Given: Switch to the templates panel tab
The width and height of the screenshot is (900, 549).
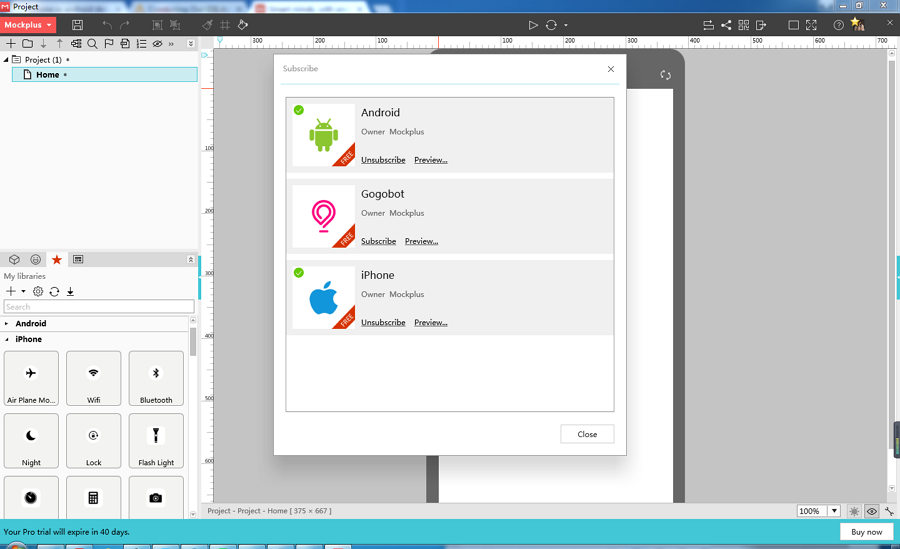Looking at the screenshot, I should (x=78, y=260).
